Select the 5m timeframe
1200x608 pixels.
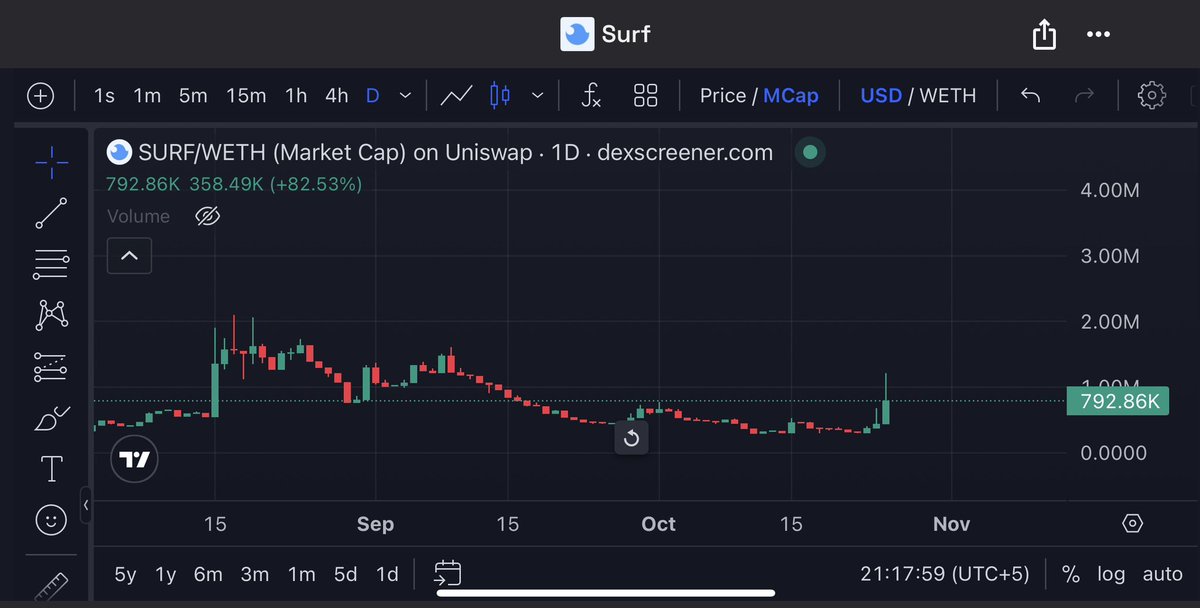(193, 96)
